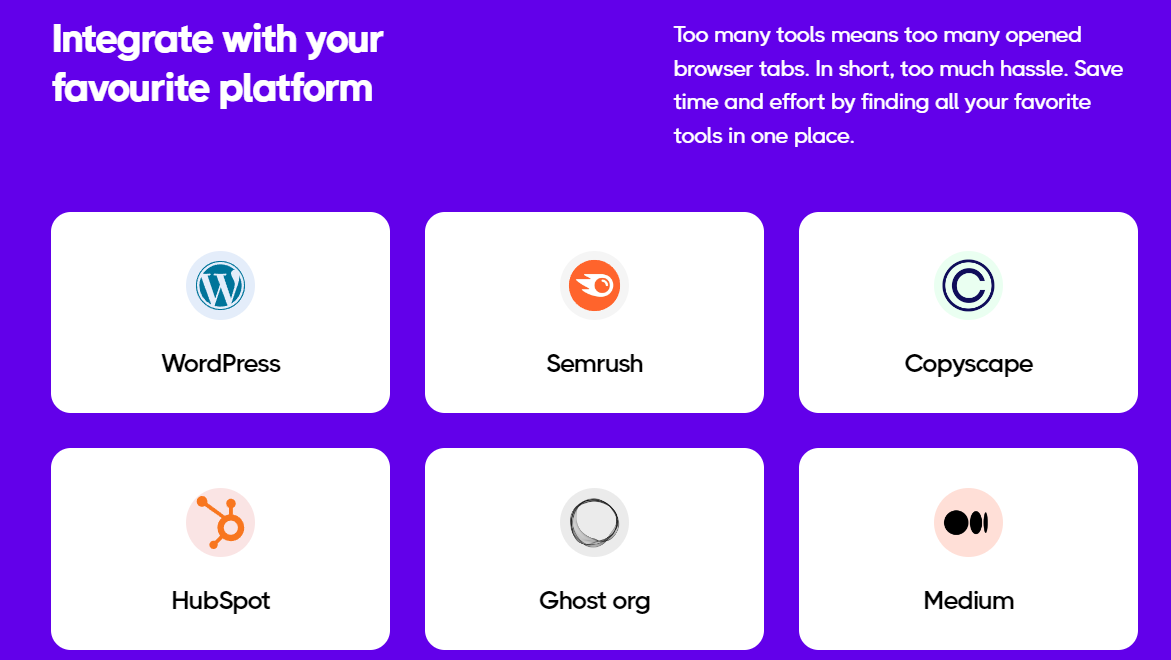
Task: Click the Semrush fireball icon
Action: 594,286
